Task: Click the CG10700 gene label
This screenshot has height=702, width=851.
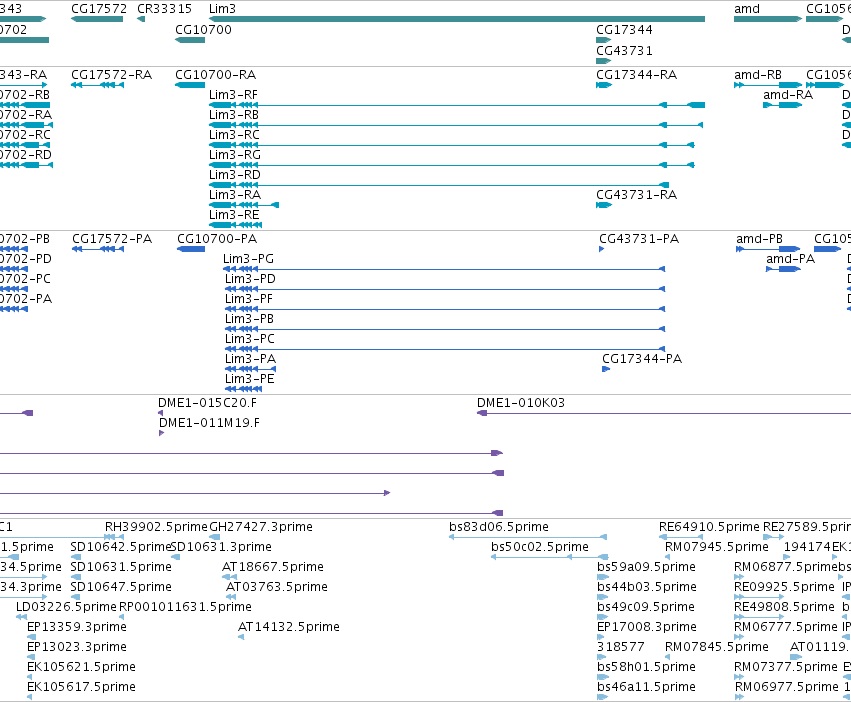Action: pyautogui.click(x=203, y=29)
